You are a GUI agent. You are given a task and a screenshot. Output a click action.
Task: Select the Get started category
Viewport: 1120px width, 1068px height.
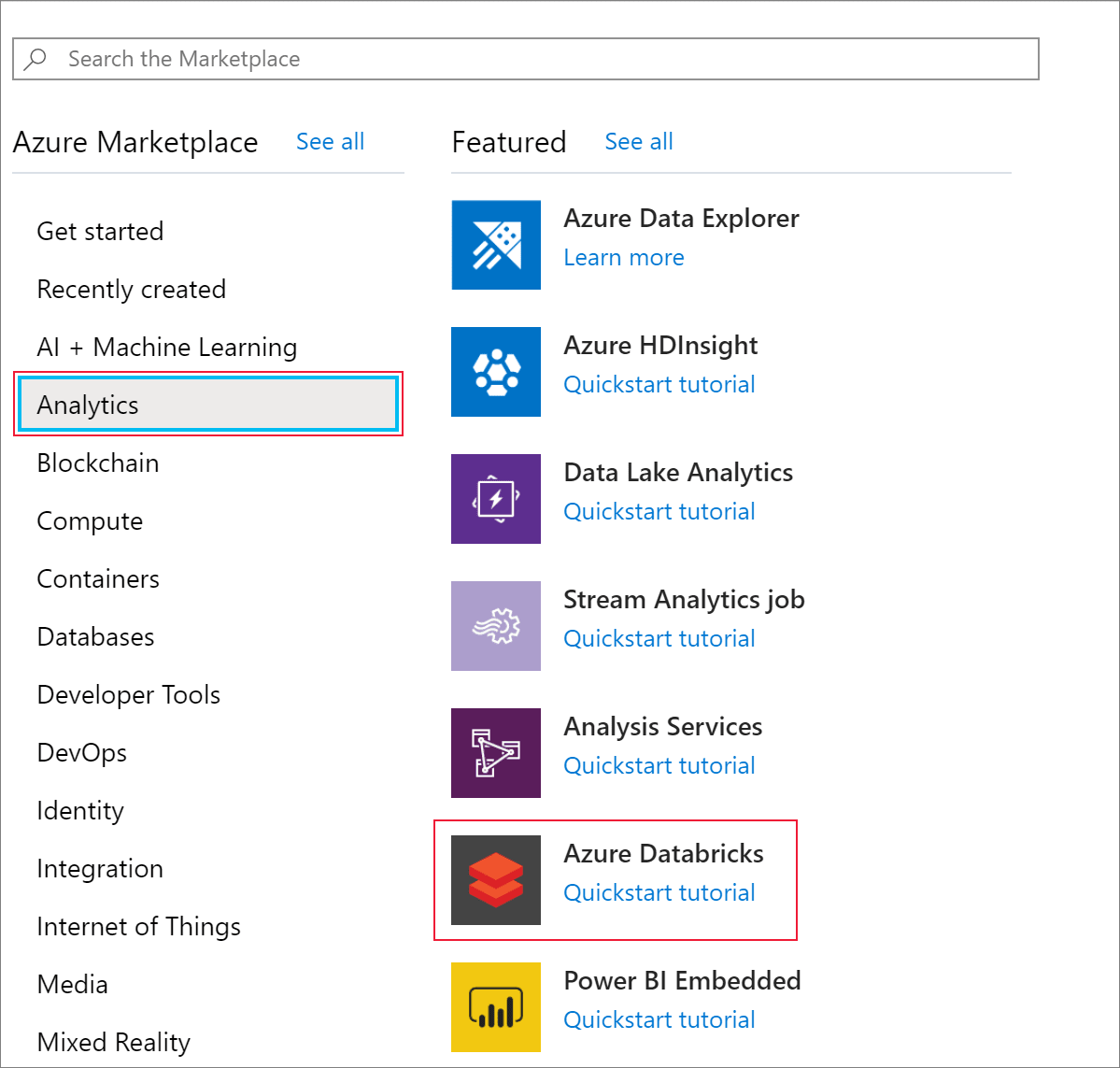point(100,231)
